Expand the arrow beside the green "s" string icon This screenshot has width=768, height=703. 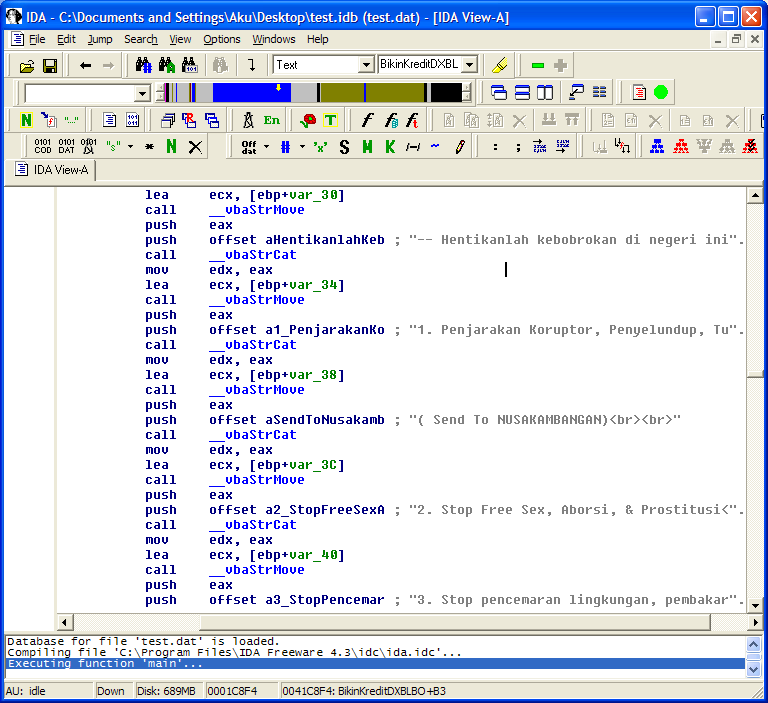pyautogui.click(x=130, y=146)
